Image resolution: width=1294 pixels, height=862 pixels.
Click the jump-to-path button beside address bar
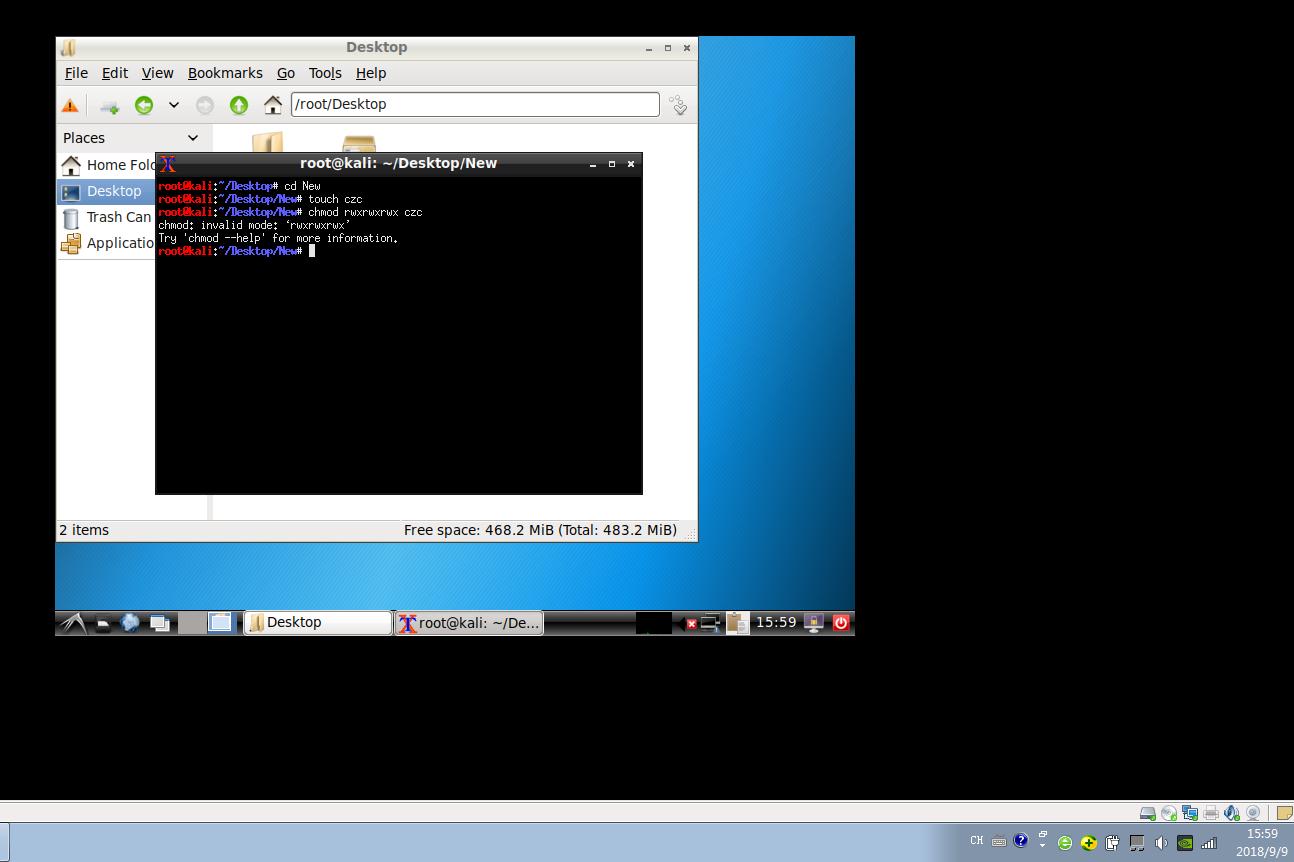(678, 105)
